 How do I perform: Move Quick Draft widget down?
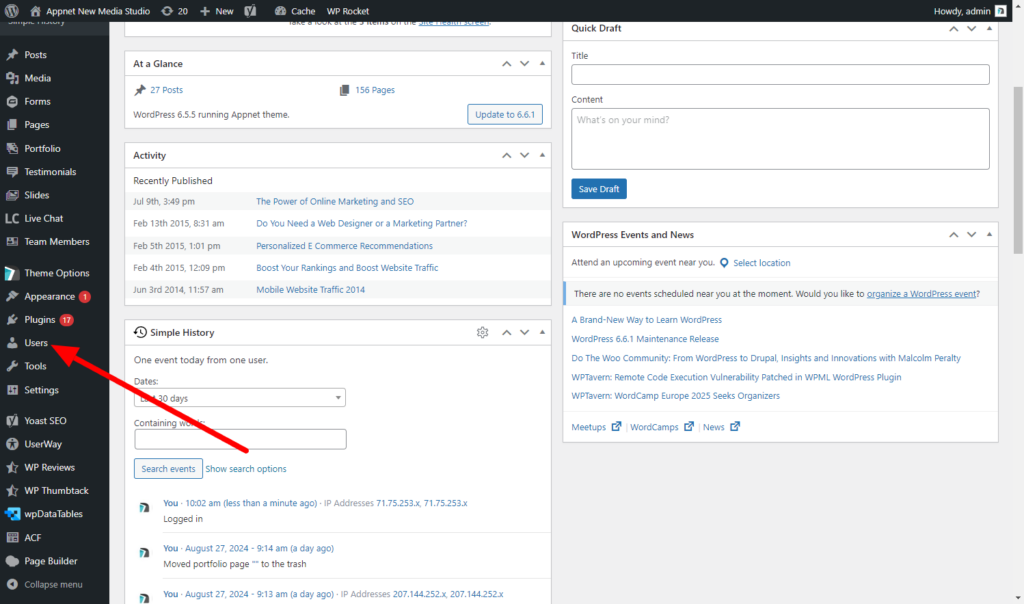[972, 29]
